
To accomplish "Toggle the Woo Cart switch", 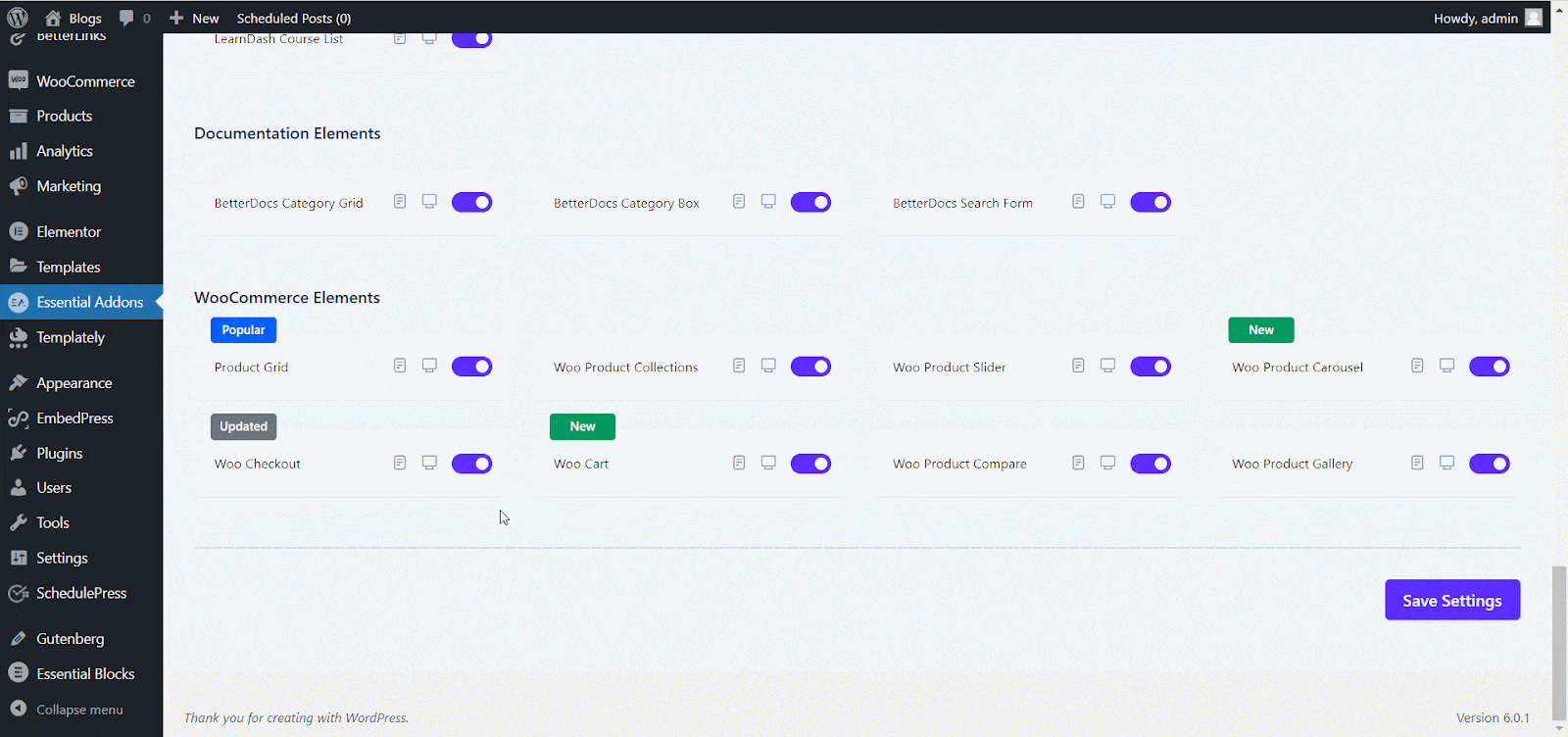I will click(810, 464).
